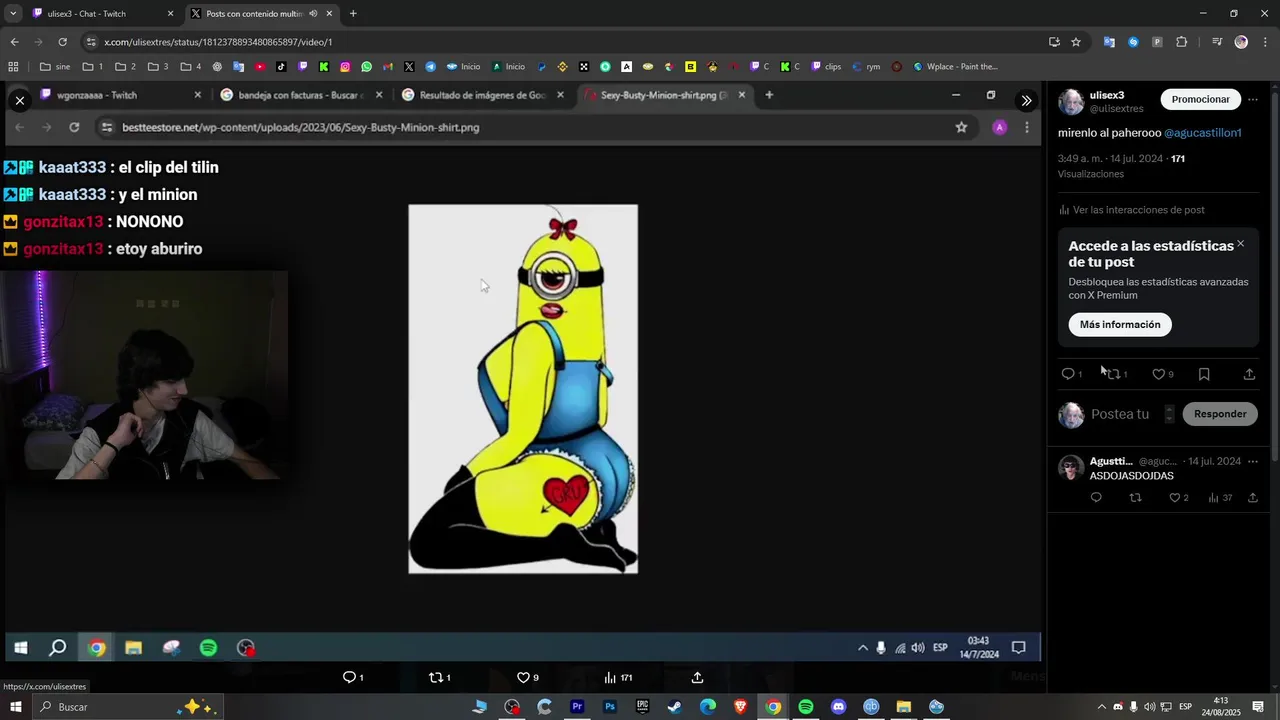Click the Responder button
The width and height of the screenshot is (1280, 720).
1220,414
